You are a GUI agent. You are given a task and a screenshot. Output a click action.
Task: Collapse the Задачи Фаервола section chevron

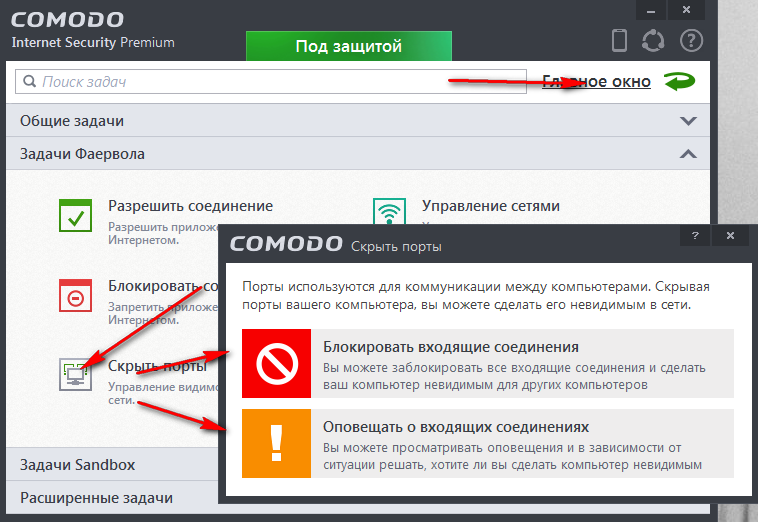[x=688, y=154]
